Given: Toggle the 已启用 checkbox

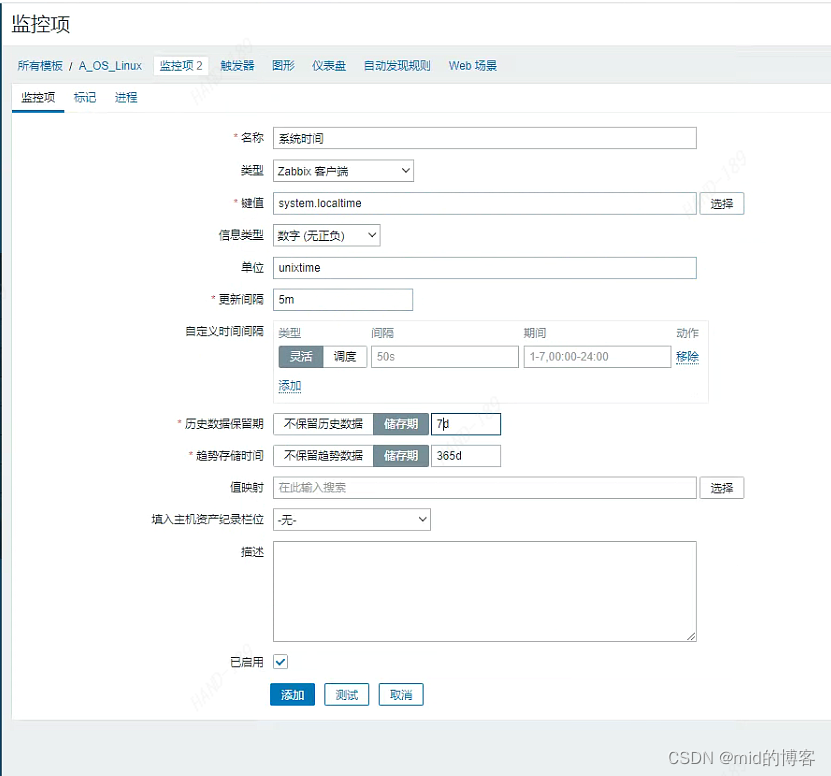Looking at the screenshot, I should 280,662.
